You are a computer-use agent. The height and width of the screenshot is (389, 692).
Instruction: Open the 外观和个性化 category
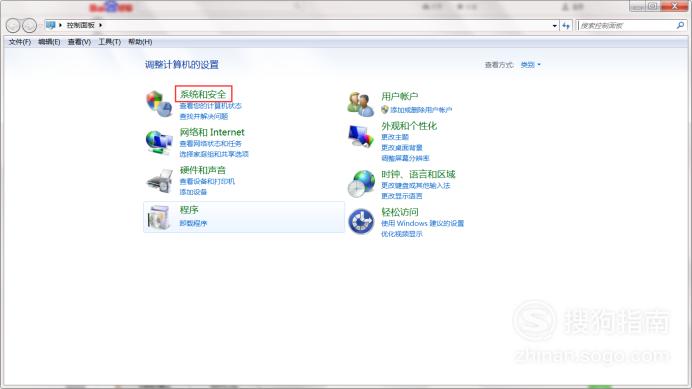click(409, 126)
